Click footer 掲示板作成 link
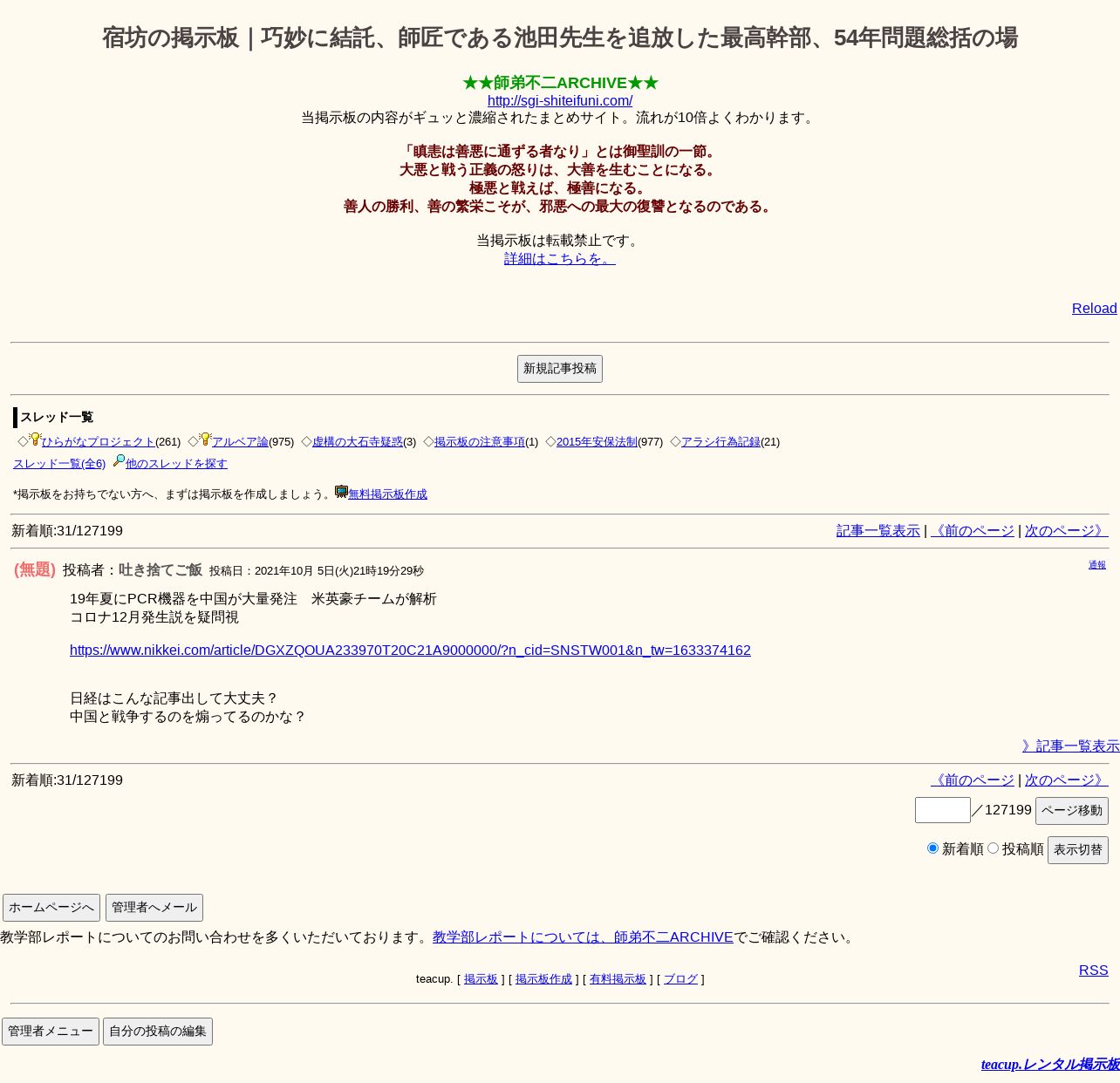 click(543, 979)
